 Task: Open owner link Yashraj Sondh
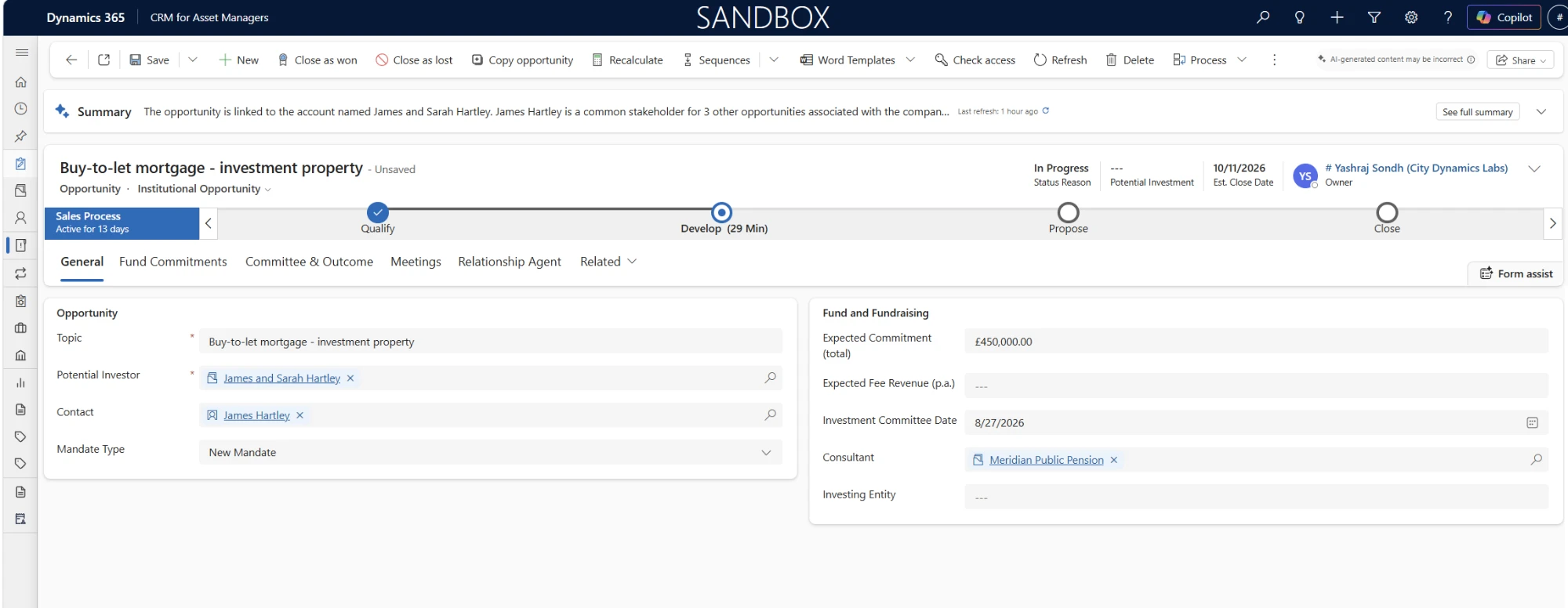point(1416,168)
